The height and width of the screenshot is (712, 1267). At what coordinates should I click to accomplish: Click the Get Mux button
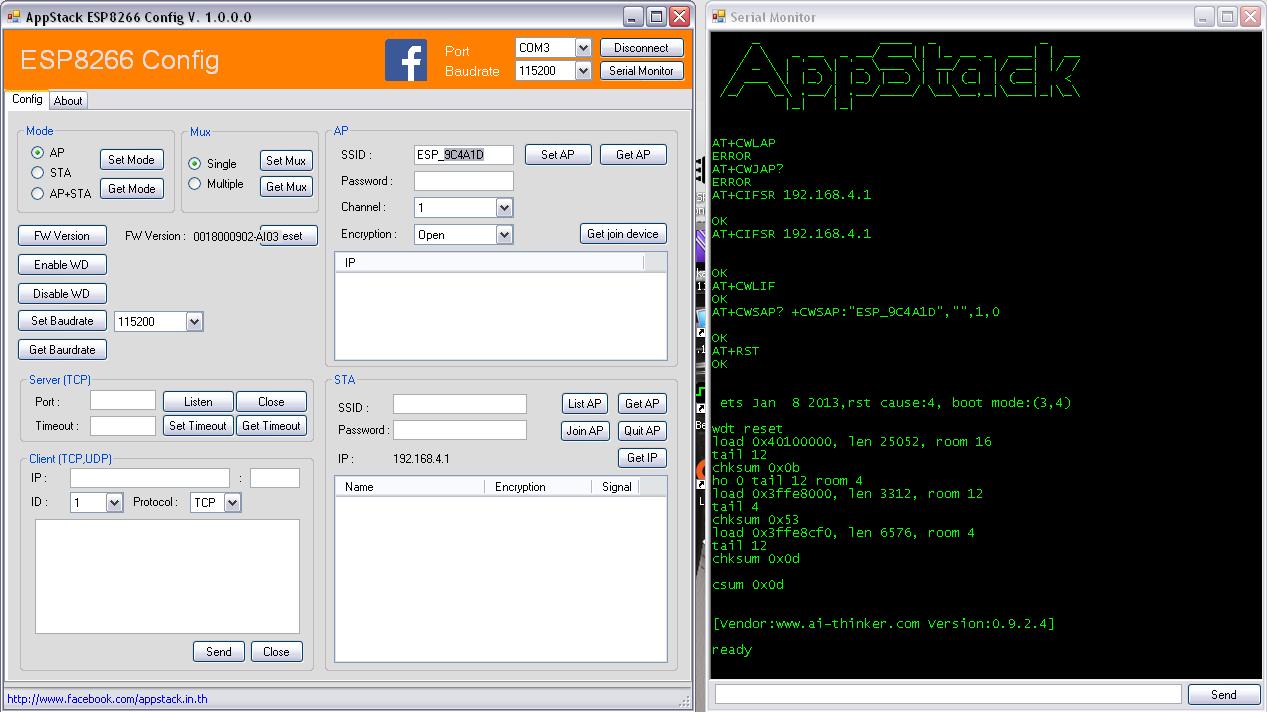point(286,187)
